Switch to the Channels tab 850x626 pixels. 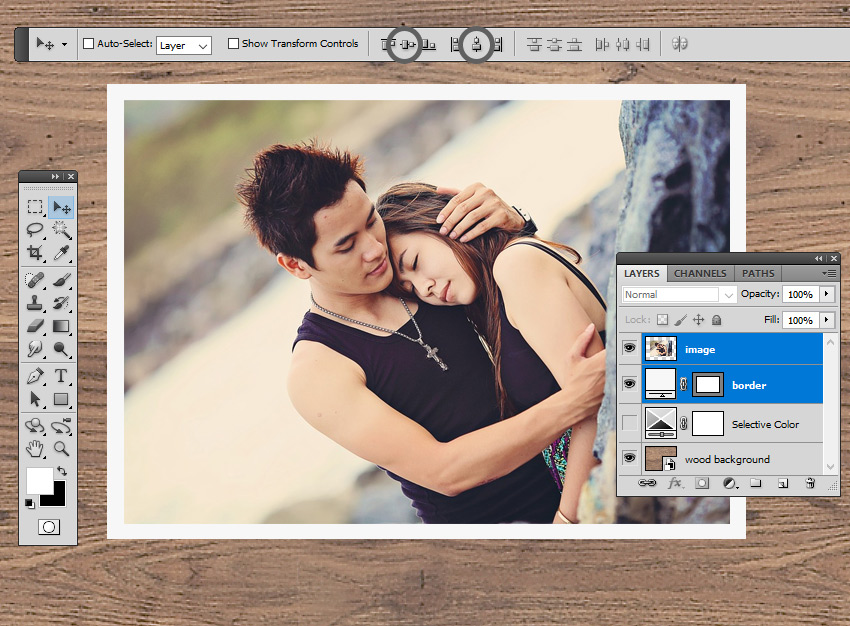coord(700,273)
